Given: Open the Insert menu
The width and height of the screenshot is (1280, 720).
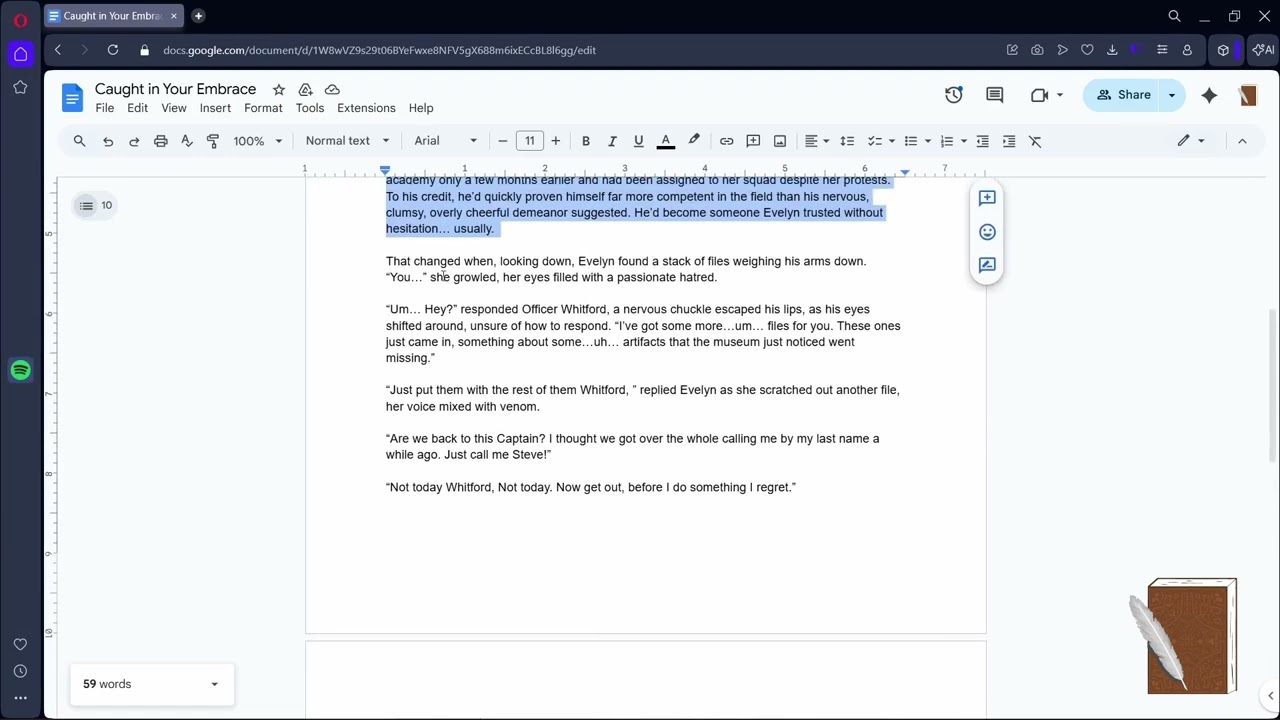Looking at the screenshot, I should [215, 108].
